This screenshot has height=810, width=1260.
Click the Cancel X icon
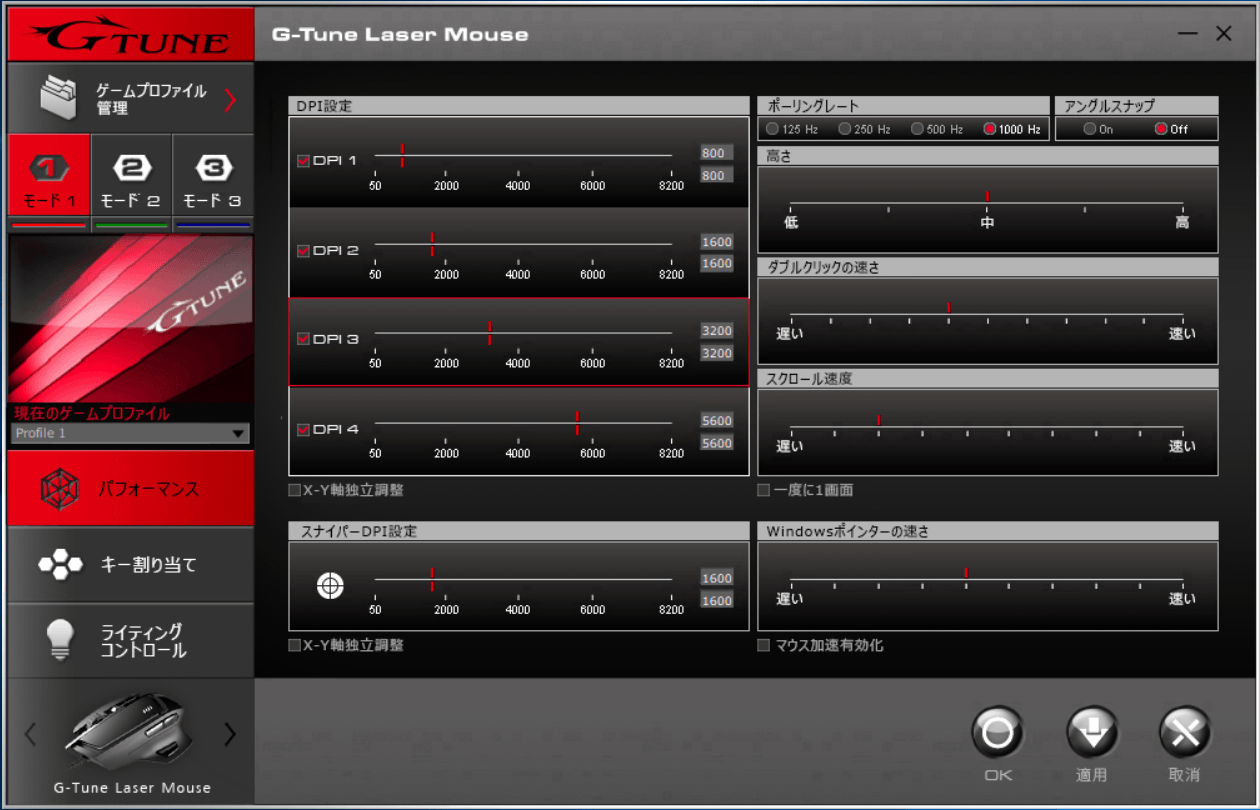coord(1185,734)
